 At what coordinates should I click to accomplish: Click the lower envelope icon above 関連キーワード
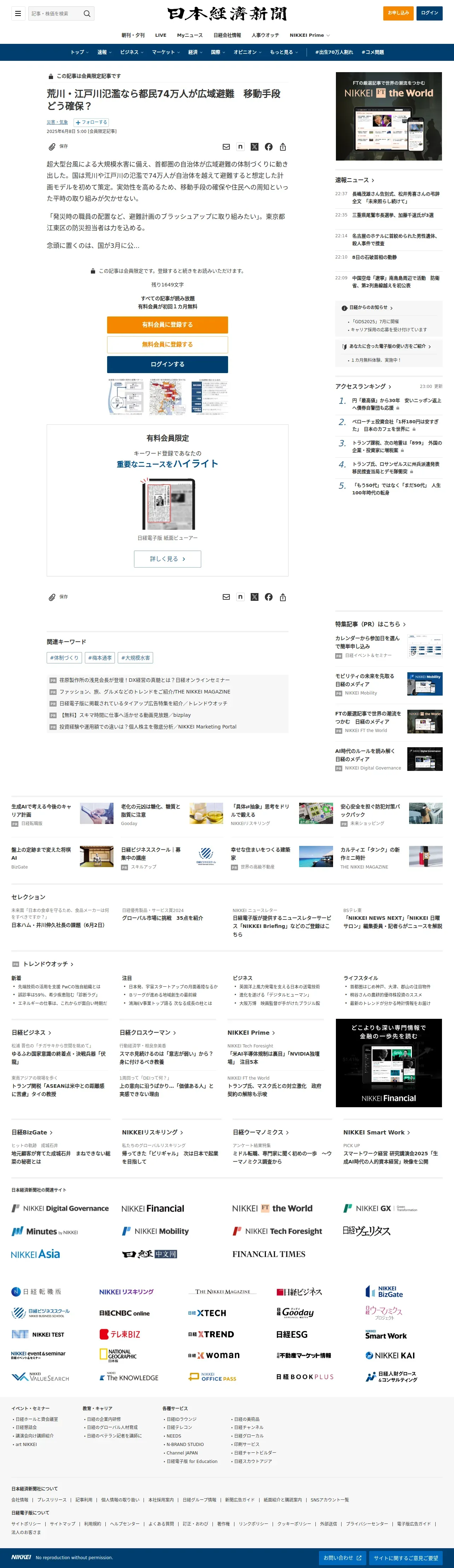[x=226, y=597]
